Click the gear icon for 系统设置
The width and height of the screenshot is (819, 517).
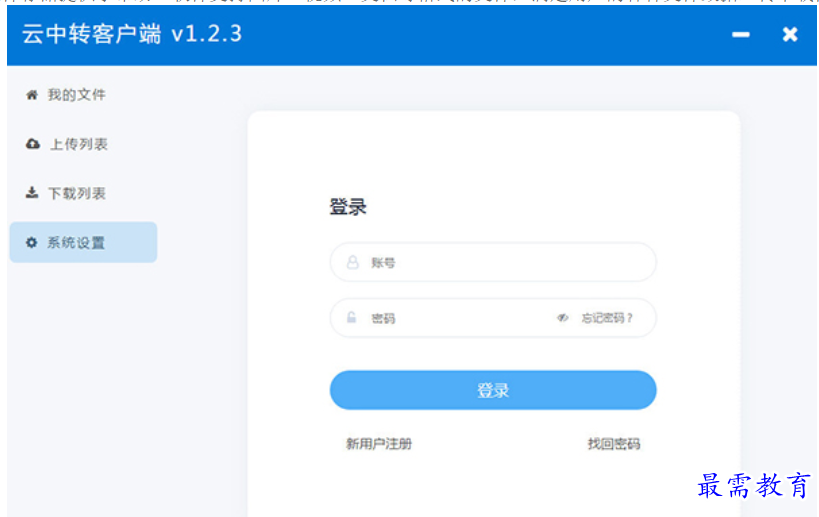coord(31,242)
